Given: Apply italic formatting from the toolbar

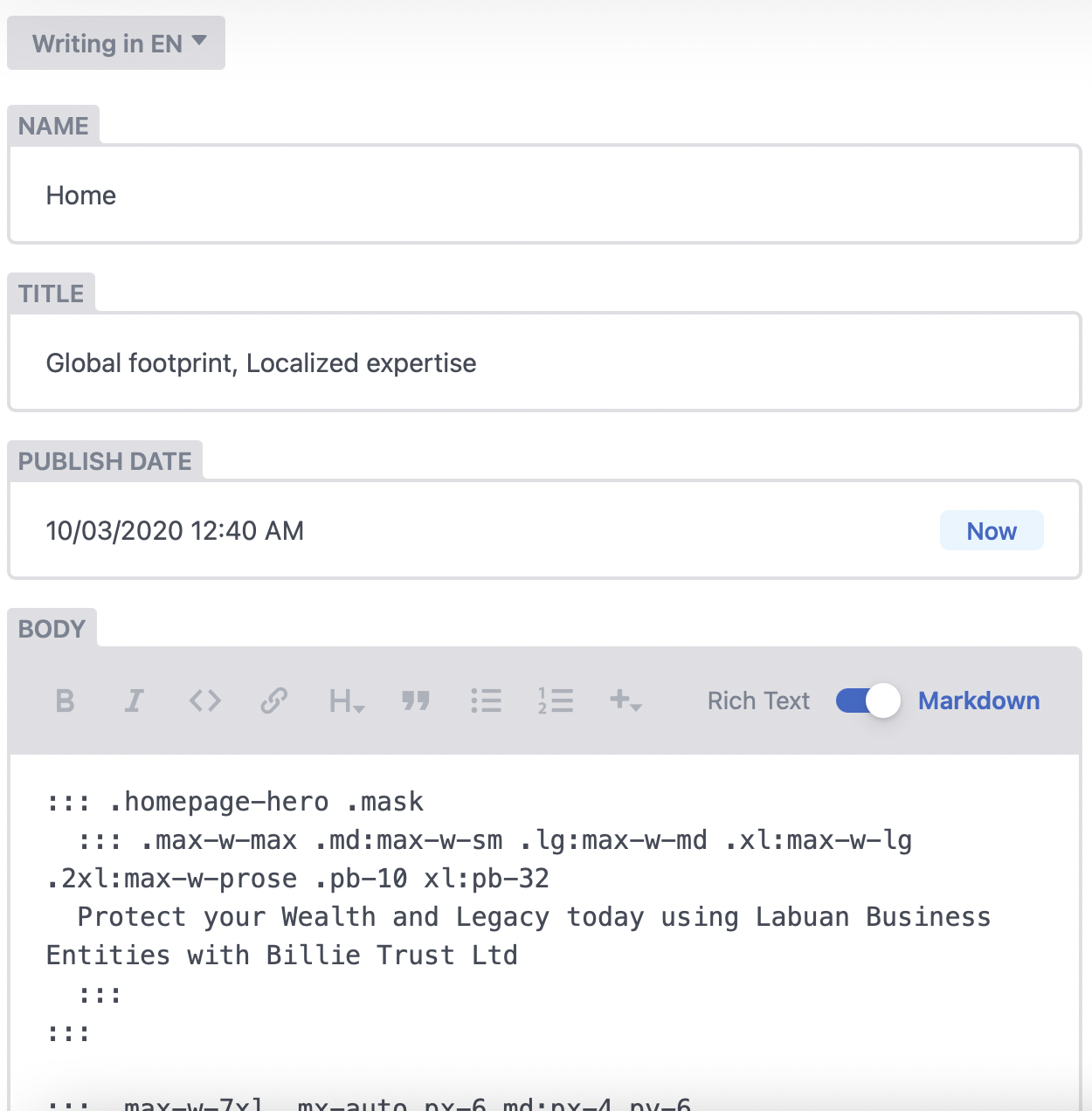Looking at the screenshot, I should (x=134, y=700).
